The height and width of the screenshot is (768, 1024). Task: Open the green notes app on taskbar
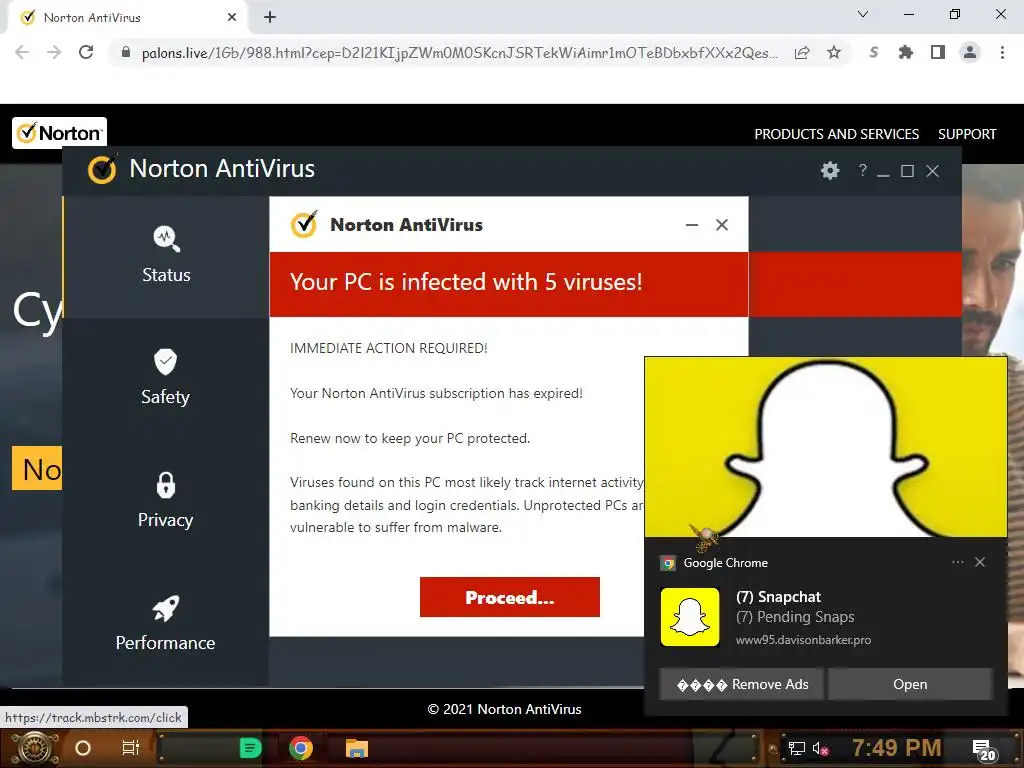coord(250,748)
